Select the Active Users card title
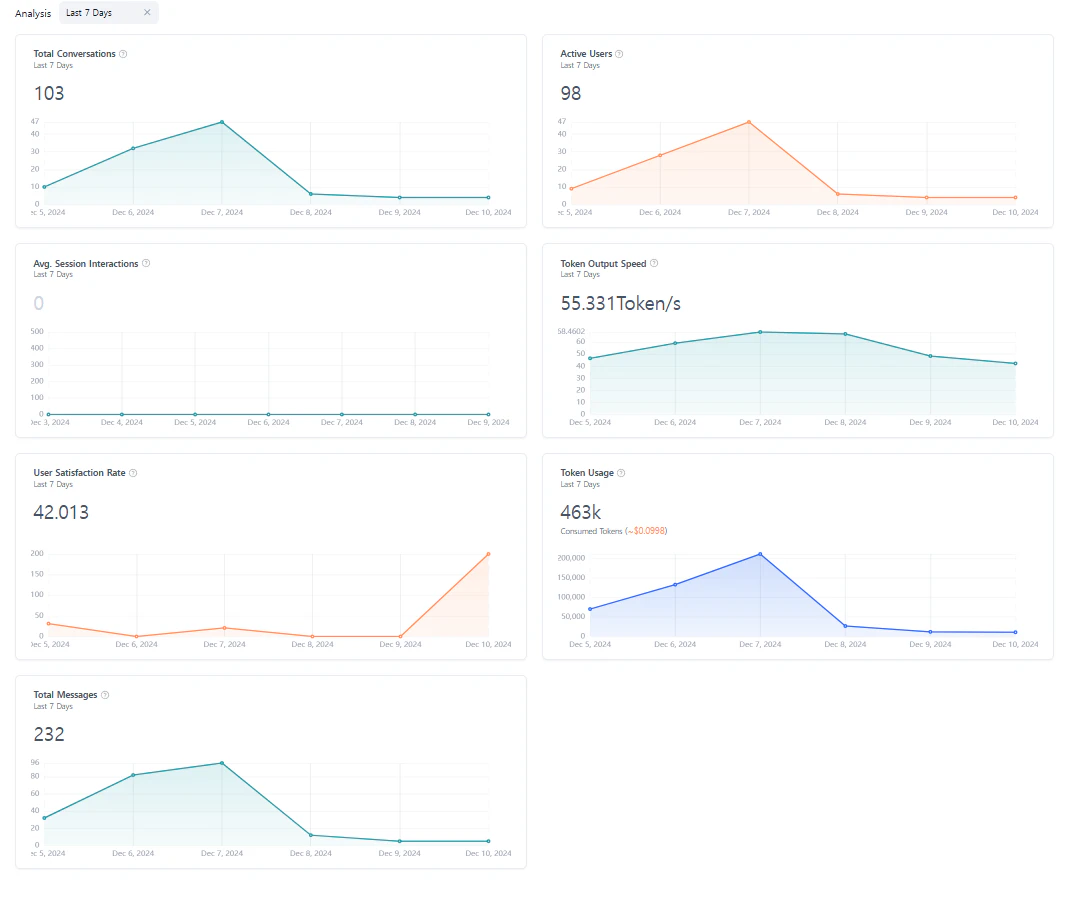The image size is (1083, 898). tap(586, 54)
